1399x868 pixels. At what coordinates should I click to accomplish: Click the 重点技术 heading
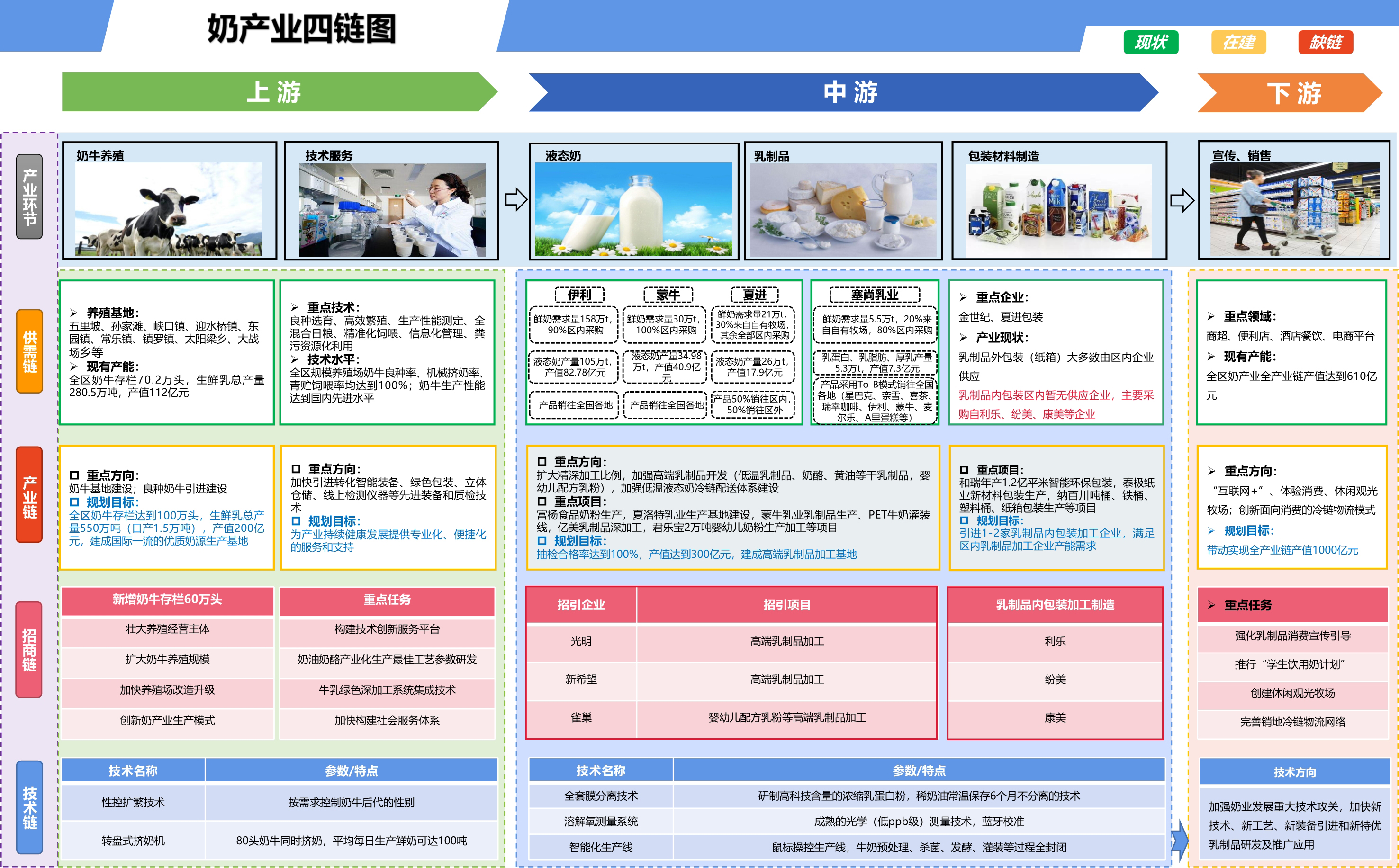(333, 307)
